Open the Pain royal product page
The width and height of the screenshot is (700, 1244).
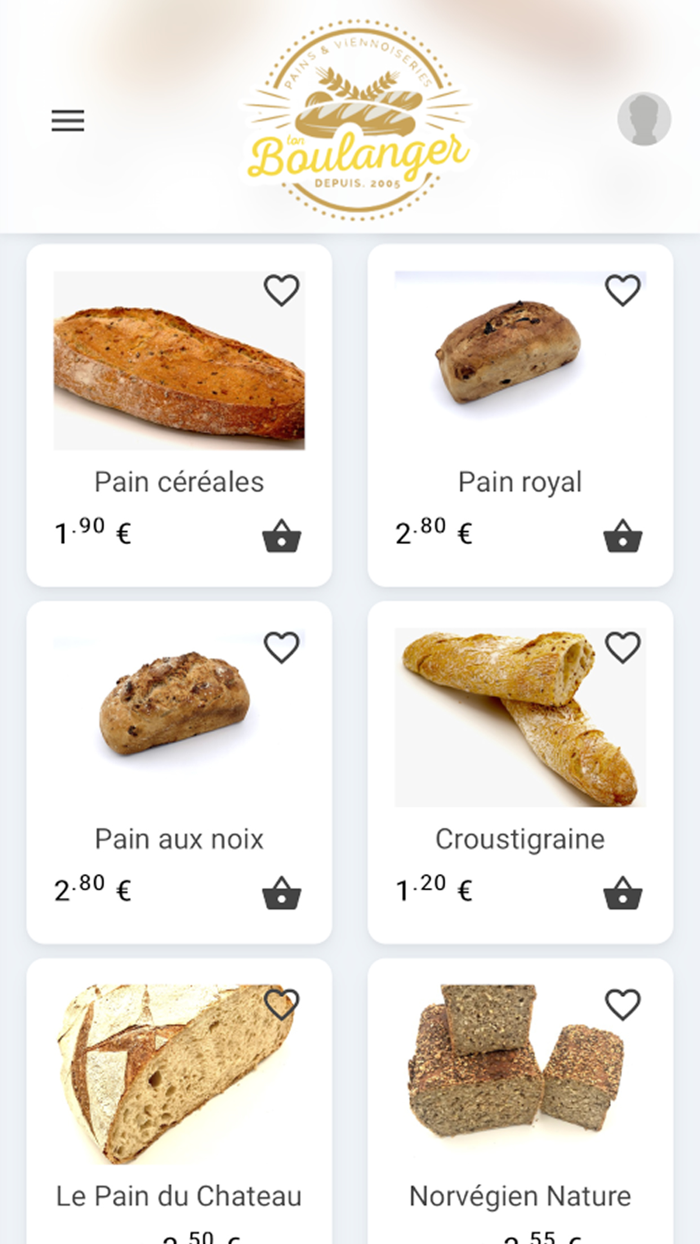pos(519,481)
